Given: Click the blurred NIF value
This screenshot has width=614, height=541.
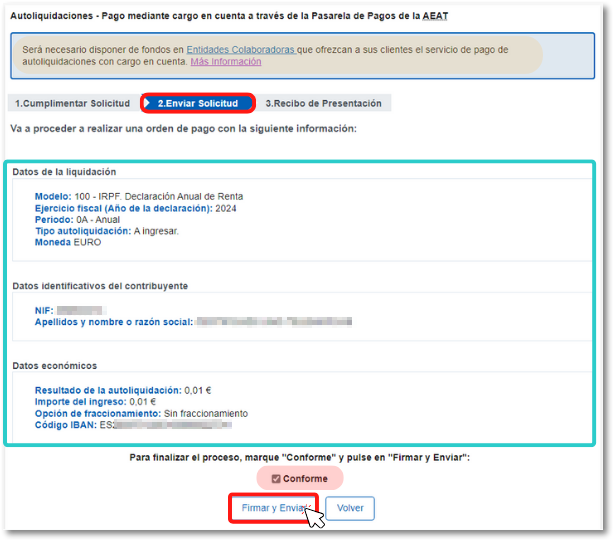Looking at the screenshot, I should pos(80,311).
